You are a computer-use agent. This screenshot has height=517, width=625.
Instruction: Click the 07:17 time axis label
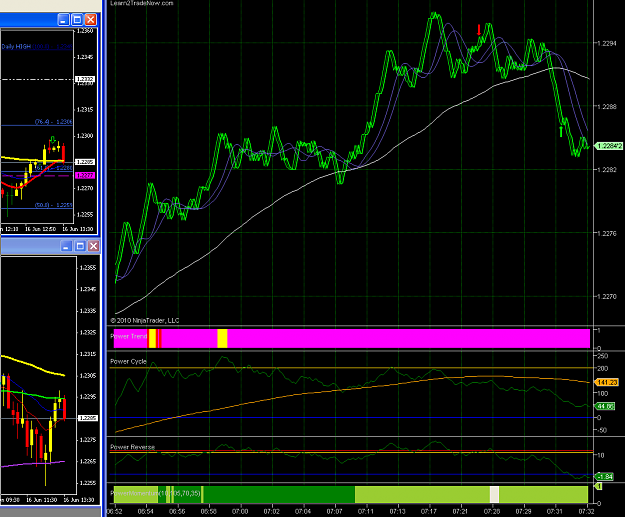point(428,511)
